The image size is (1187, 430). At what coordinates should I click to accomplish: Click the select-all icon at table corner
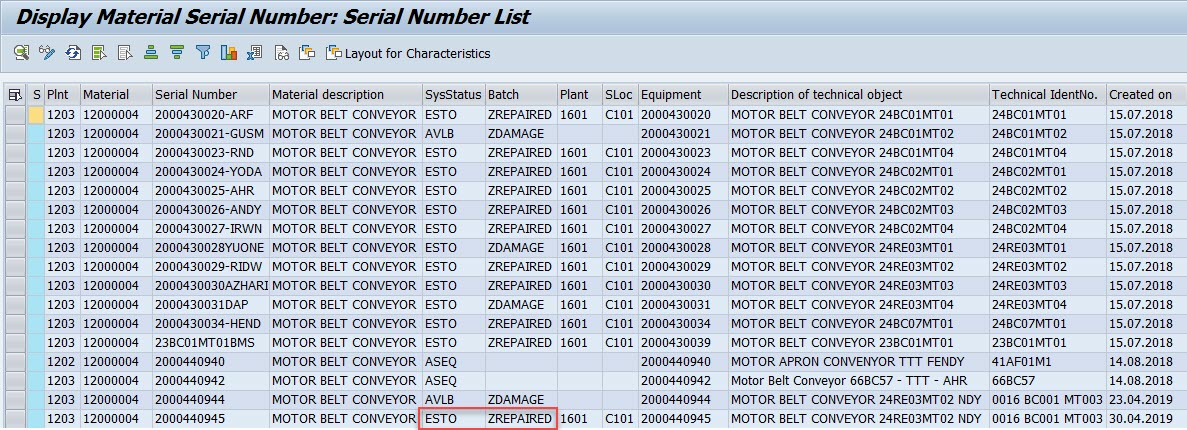pos(15,95)
